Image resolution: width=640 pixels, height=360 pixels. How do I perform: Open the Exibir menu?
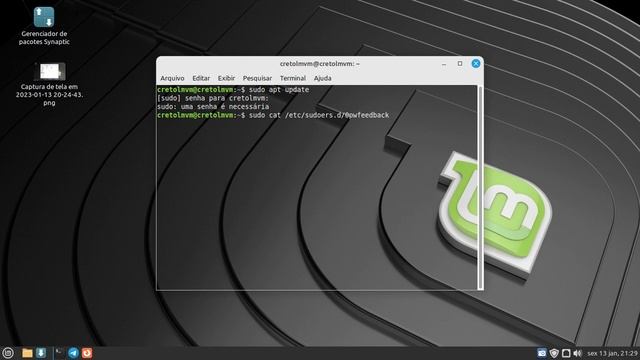[226, 78]
